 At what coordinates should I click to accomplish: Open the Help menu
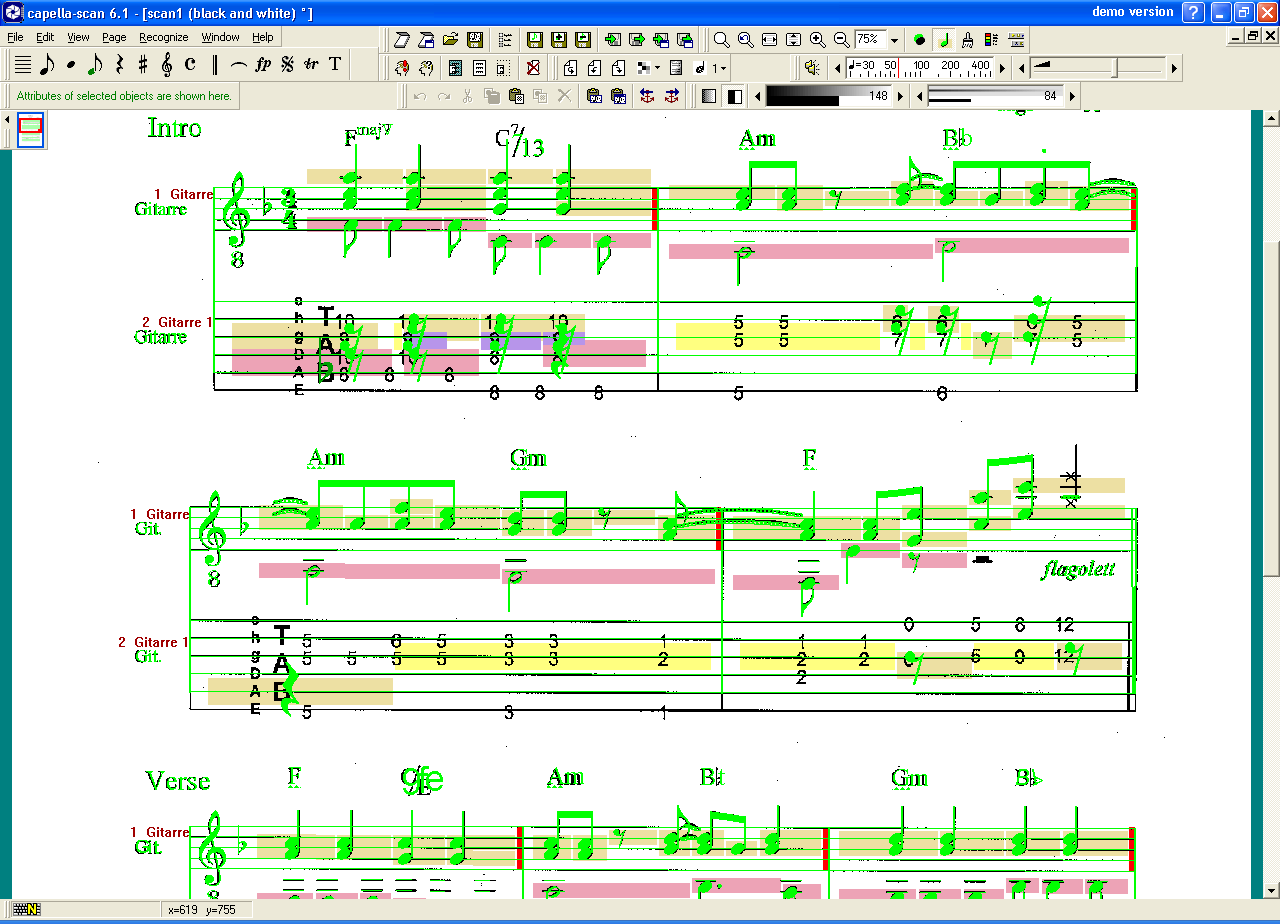pos(262,37)
